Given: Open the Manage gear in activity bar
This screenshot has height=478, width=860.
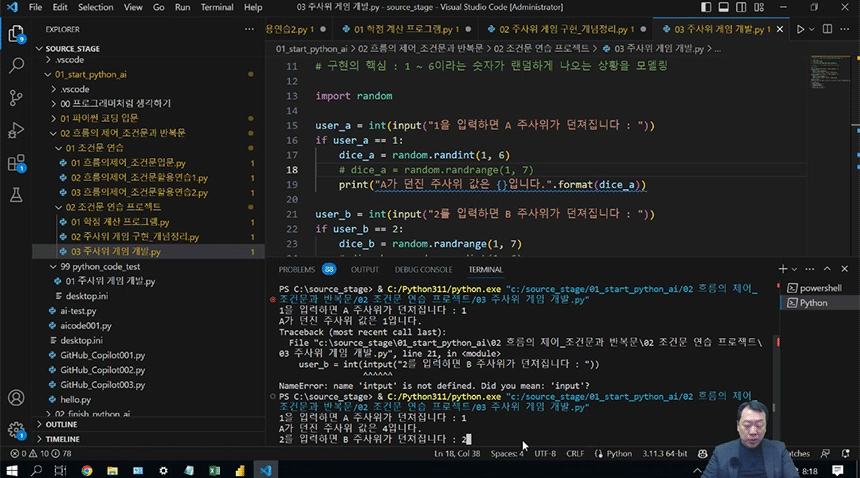Looking at the screenshot, I should (16, 431).
